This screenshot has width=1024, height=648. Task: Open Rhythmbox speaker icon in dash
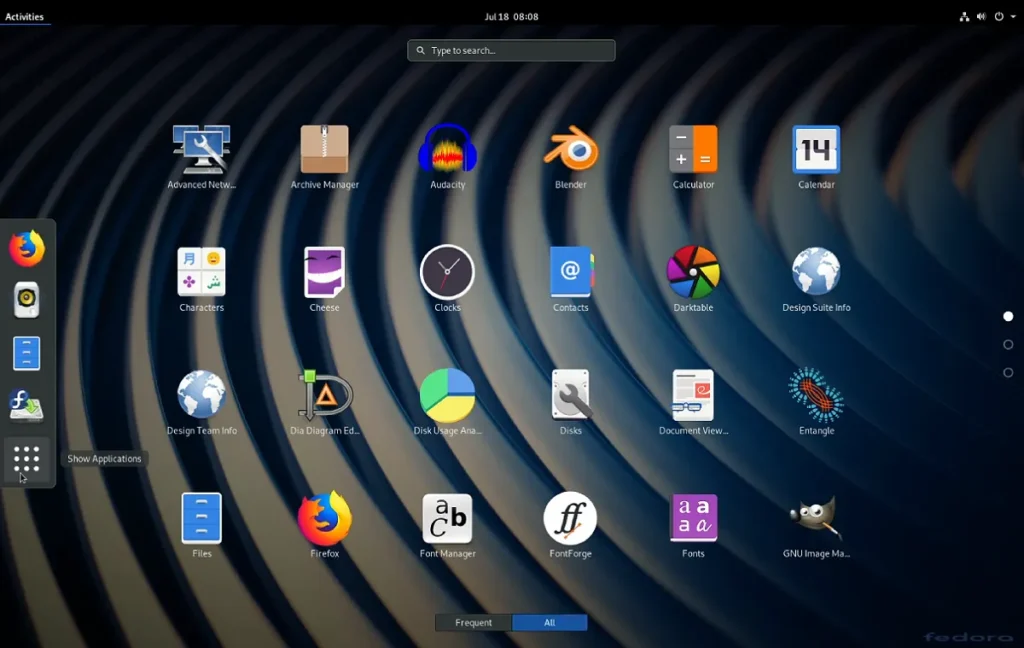[x=27, y=300]
